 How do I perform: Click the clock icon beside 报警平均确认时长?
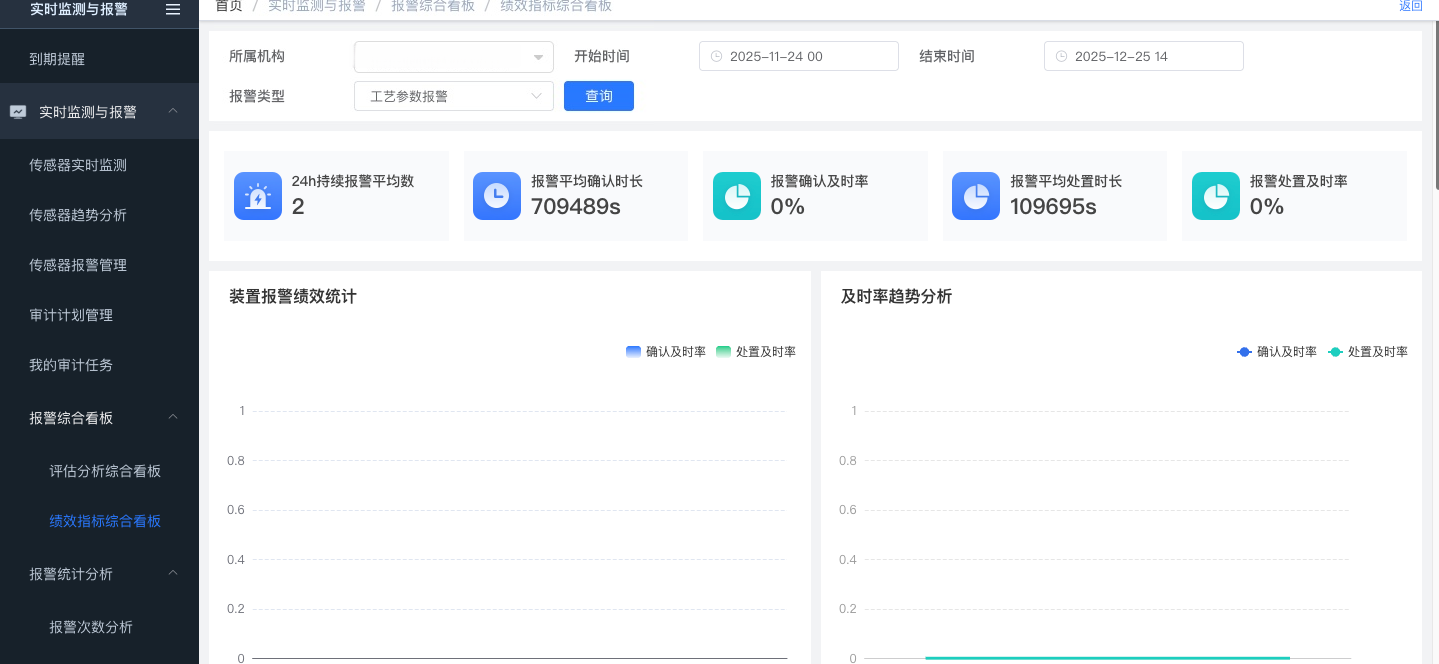tap(497, 196)
